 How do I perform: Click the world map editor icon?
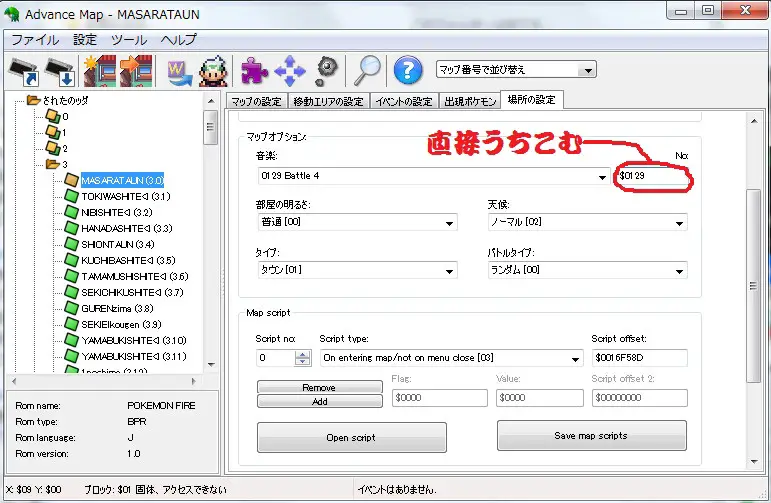pyautogui.click(x=181, y=70)
